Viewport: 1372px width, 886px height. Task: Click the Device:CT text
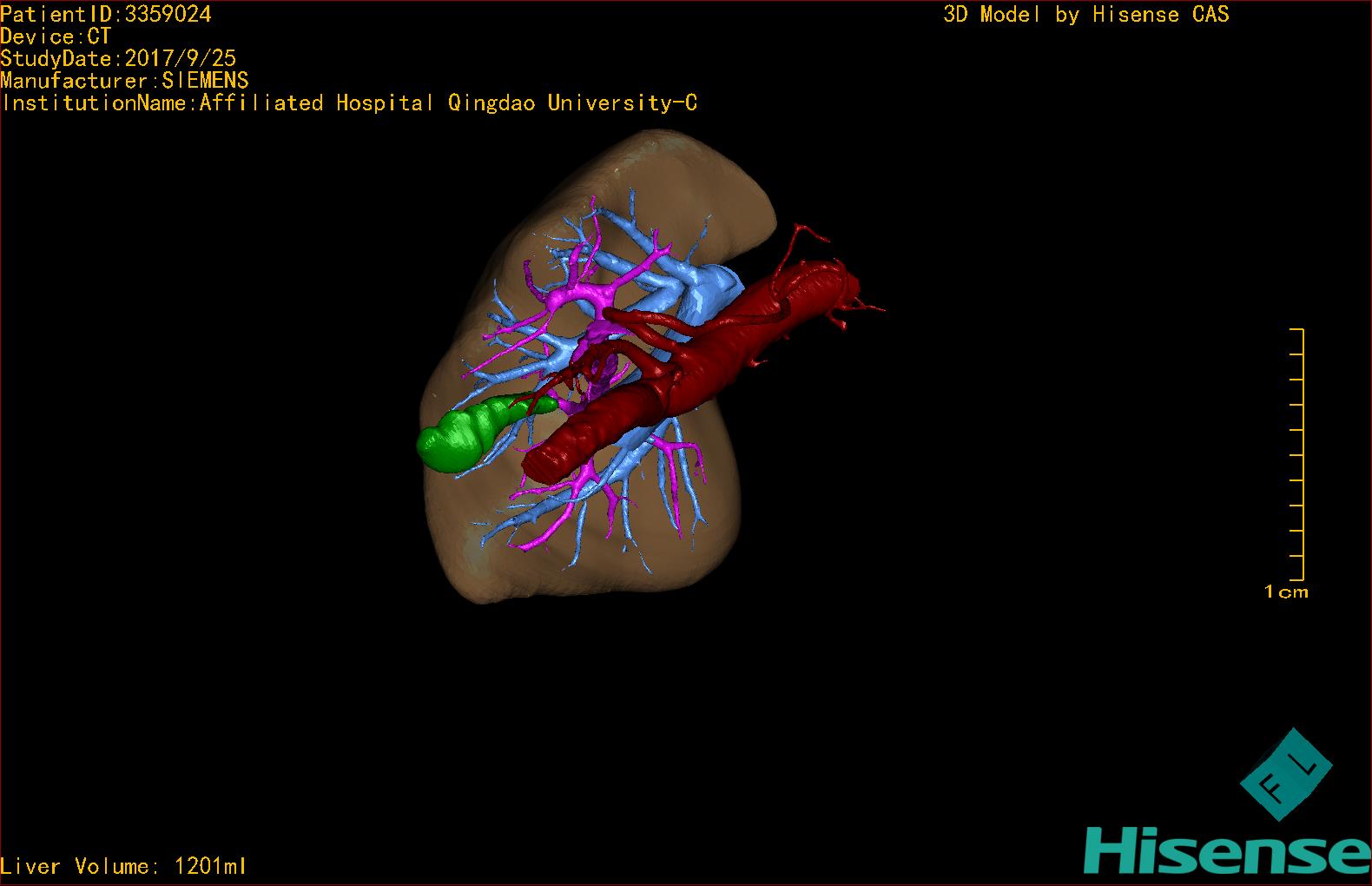click(x=56, y=36)
